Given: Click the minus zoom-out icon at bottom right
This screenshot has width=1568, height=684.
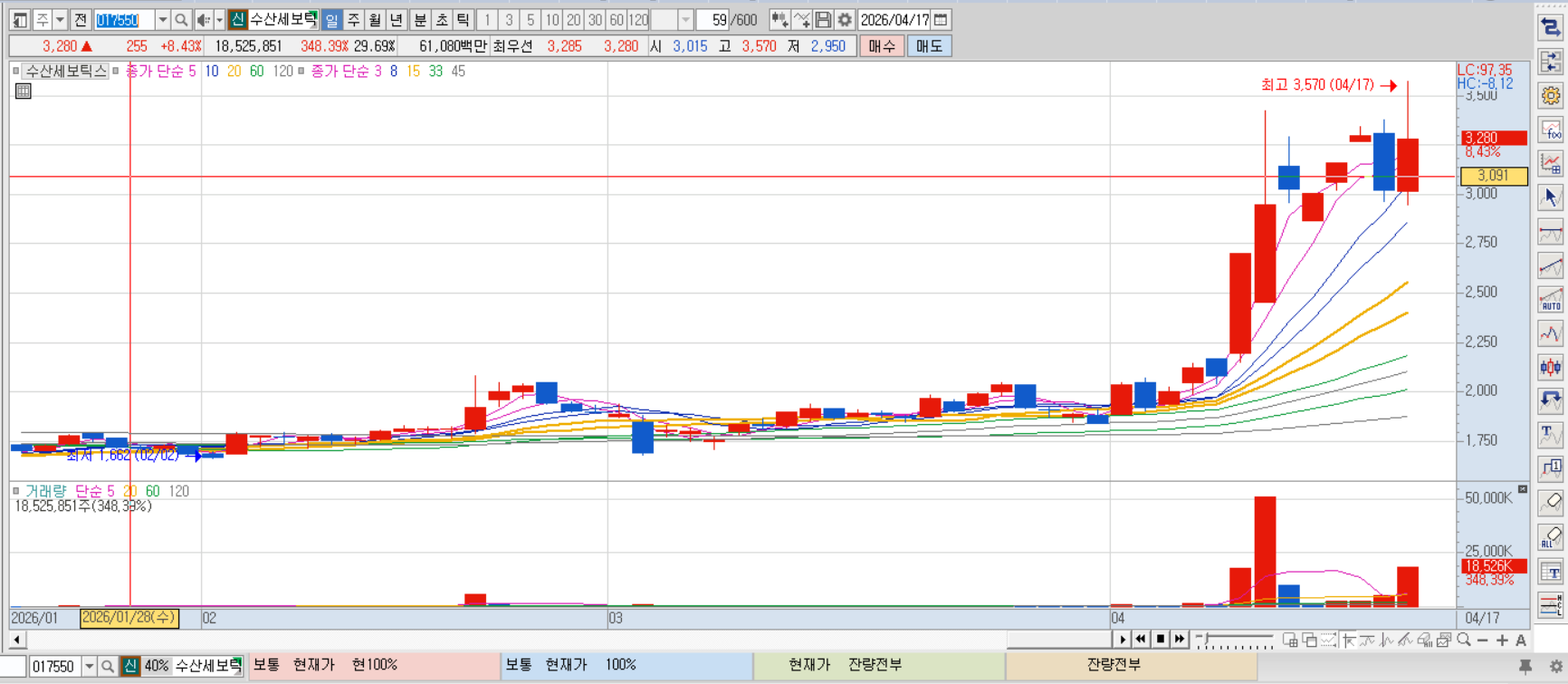Looking at the screenshot, I should [1483, 640].
